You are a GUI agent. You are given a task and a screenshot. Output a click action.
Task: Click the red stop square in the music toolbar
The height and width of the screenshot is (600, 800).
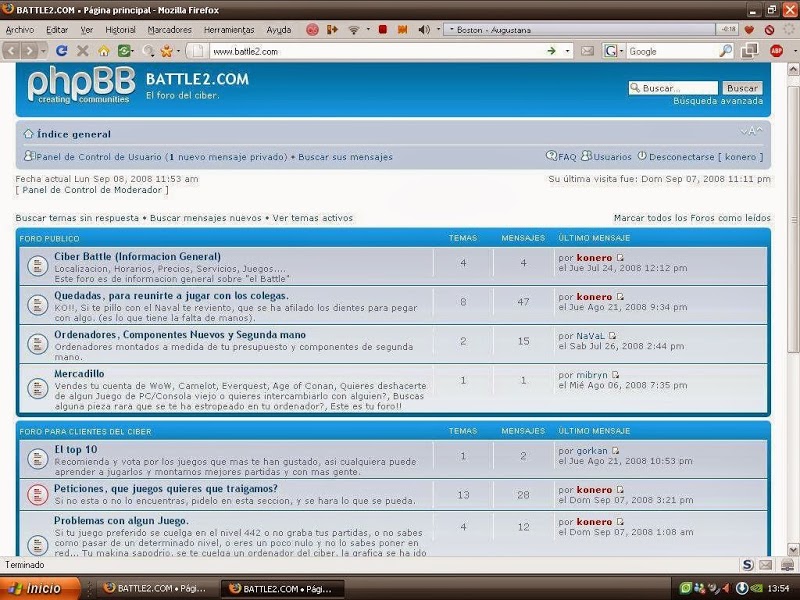(383, 30)
